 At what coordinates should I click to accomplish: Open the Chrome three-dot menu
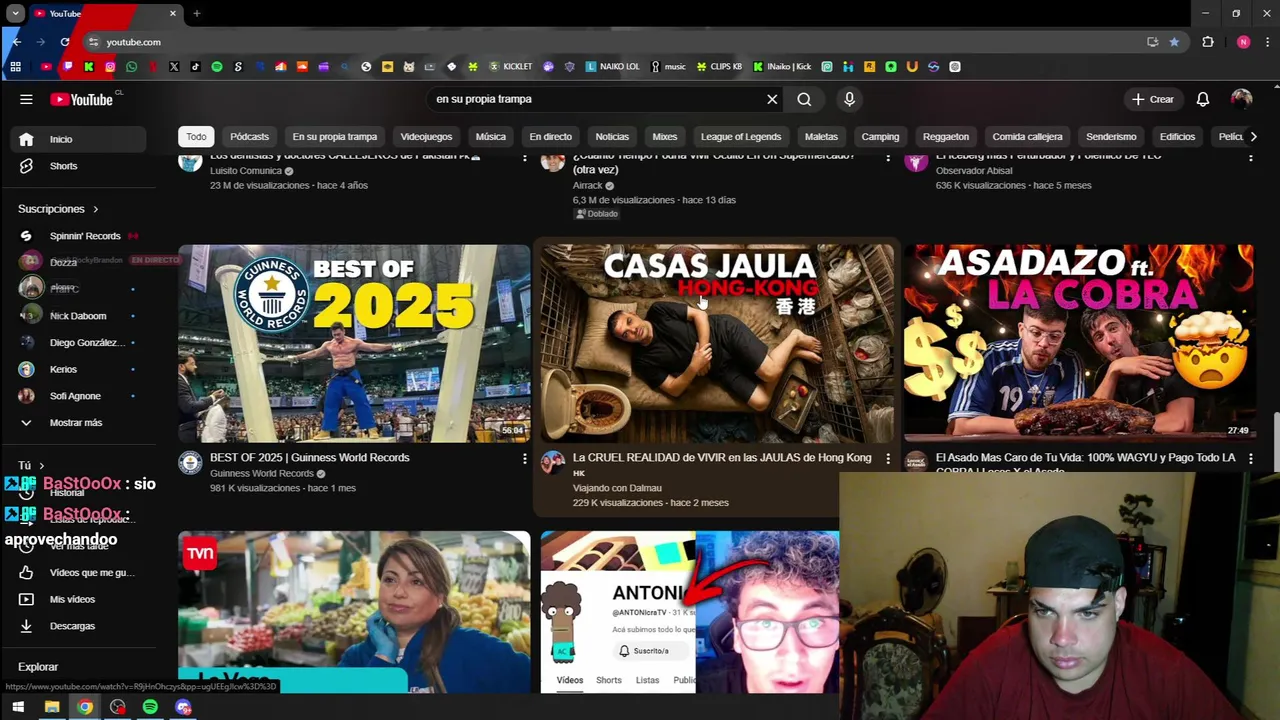tap(1268, 42)
